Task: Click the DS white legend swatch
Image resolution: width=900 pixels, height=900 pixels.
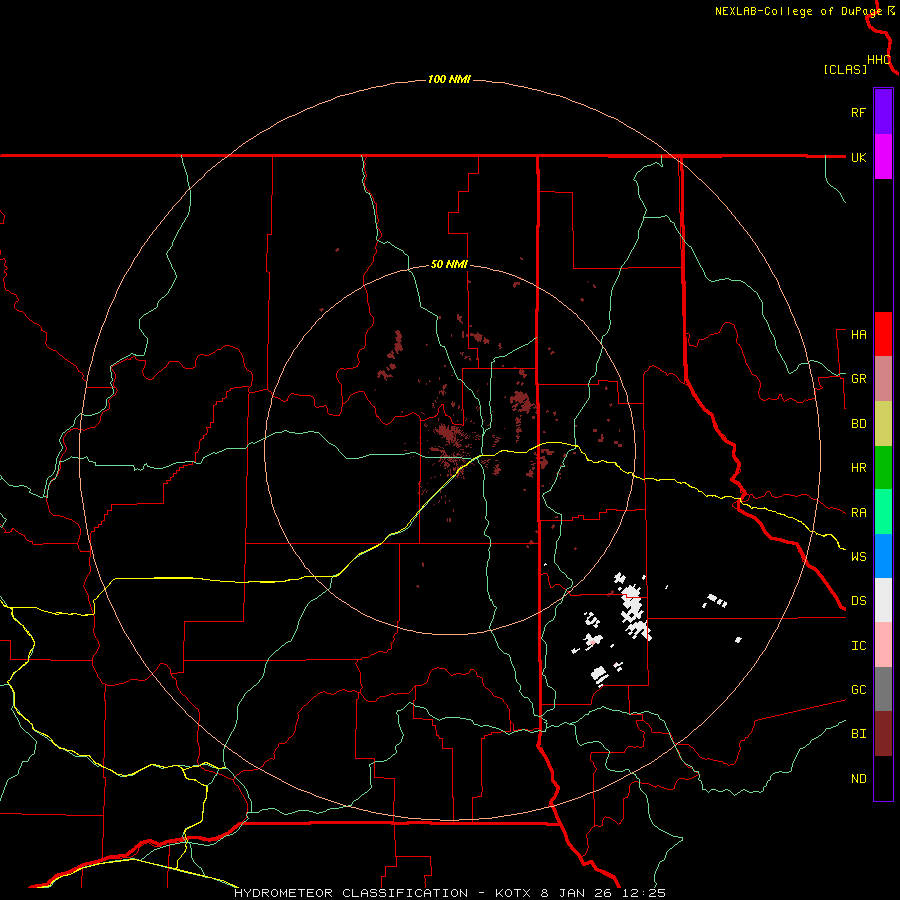Action: 883,600
